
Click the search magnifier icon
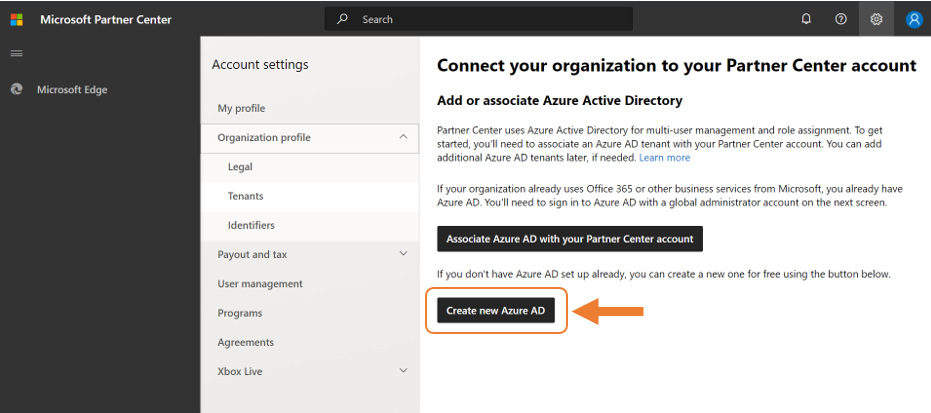click(342, 19)
